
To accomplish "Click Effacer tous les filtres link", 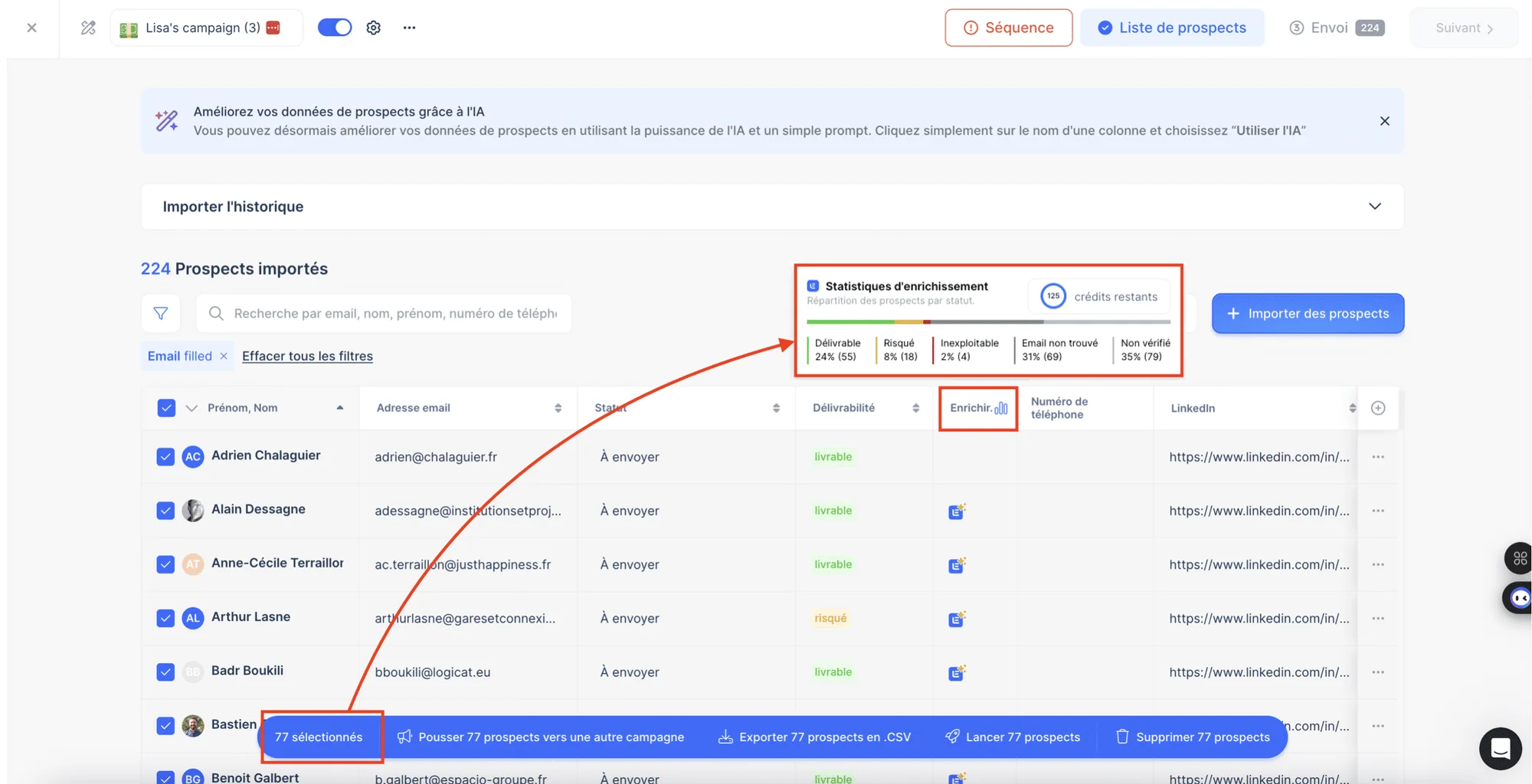I will (x=307, y=356).
